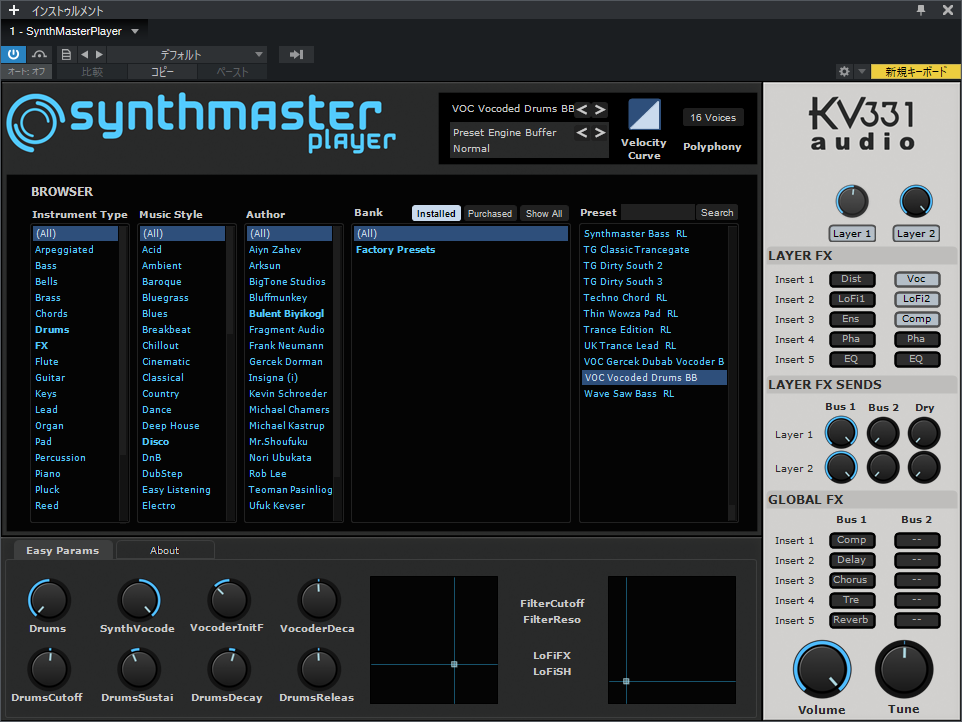This screenshot has height=722, width=962.
Task: Click the DrumsSustai easy parameter knob
Action: (139, 670)
